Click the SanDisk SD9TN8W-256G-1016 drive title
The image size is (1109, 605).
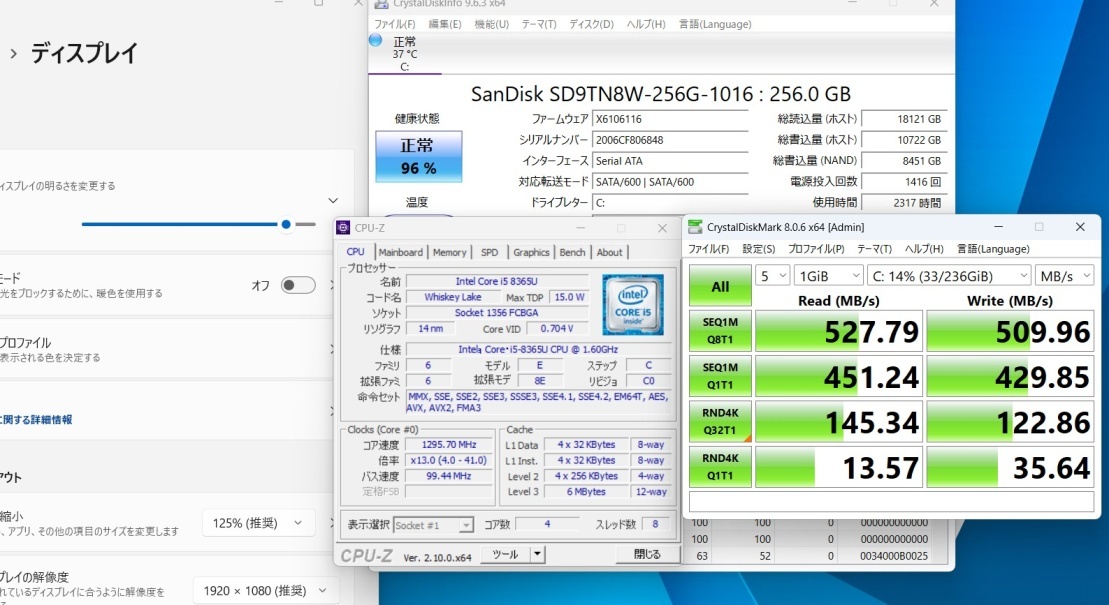pos(661,94)
